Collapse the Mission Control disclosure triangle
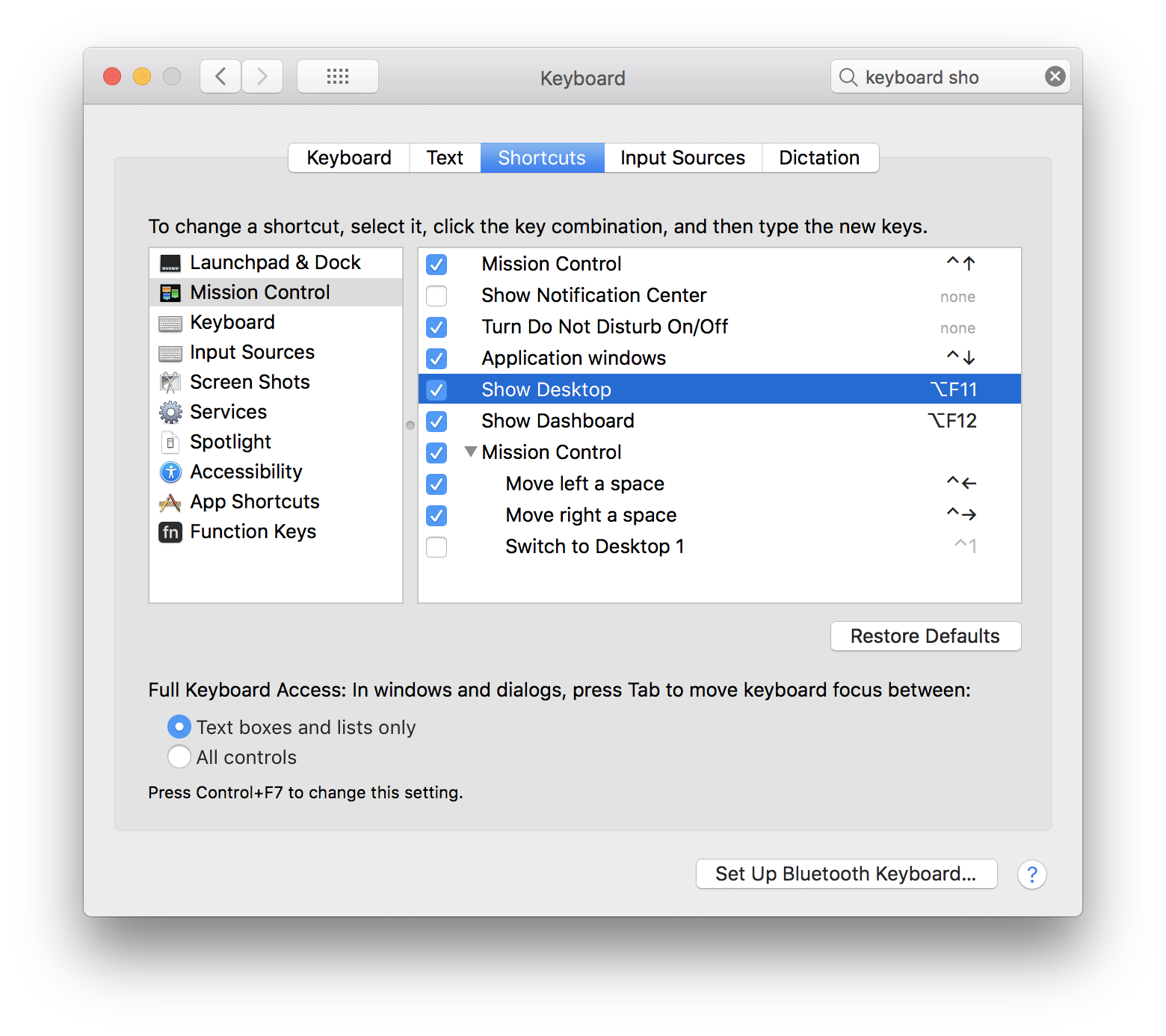The image size is (1166, 1036). (x=470, y=451)
